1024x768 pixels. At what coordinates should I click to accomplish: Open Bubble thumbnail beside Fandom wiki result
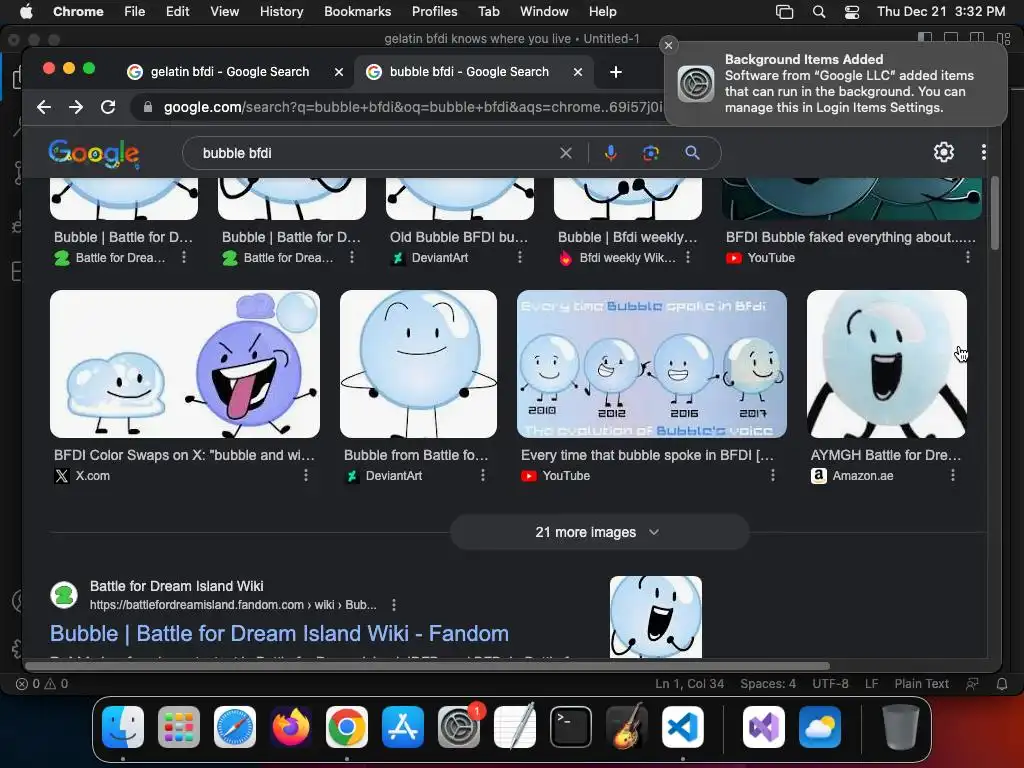656,616
